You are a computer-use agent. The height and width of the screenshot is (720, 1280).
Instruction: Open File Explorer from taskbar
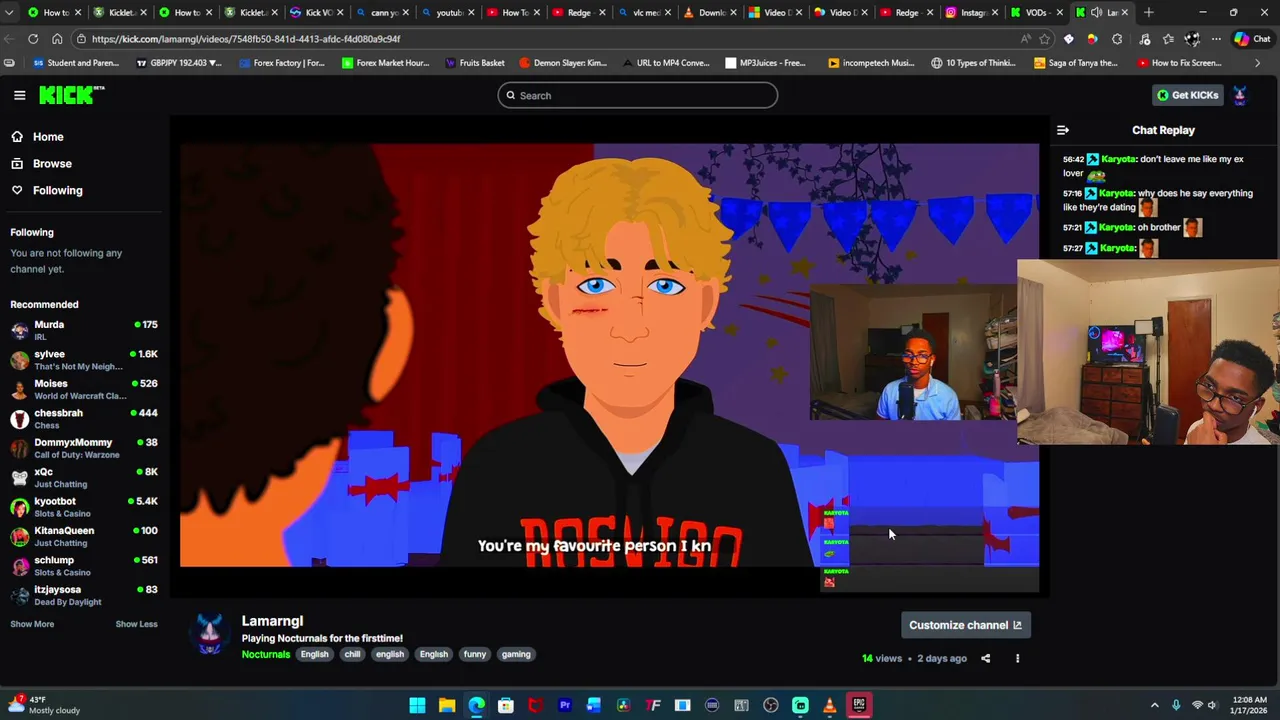coord(447,706)
